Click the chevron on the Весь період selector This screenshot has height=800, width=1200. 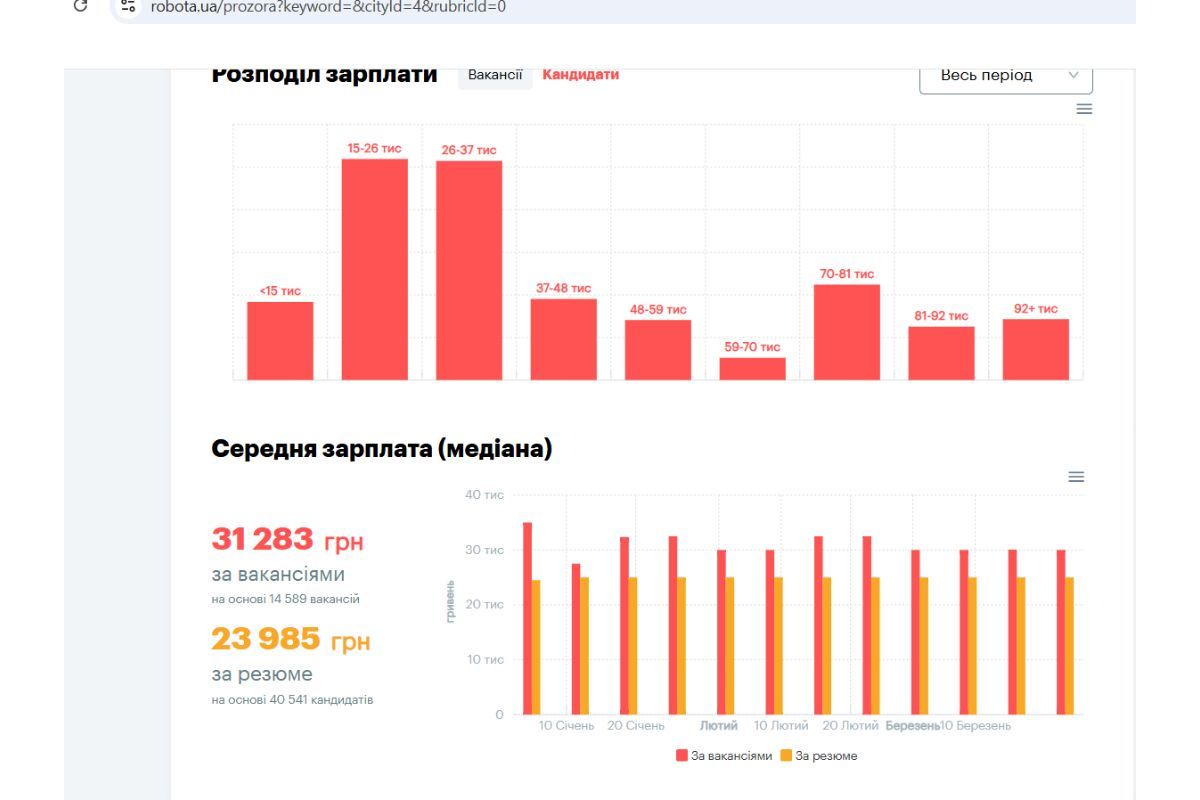coord(1075,75)
